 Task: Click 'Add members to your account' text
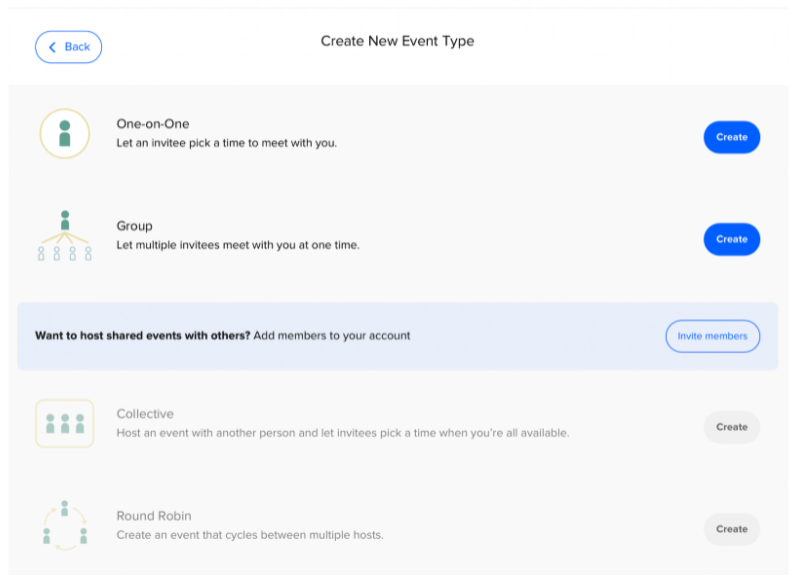tap(332, 335)
